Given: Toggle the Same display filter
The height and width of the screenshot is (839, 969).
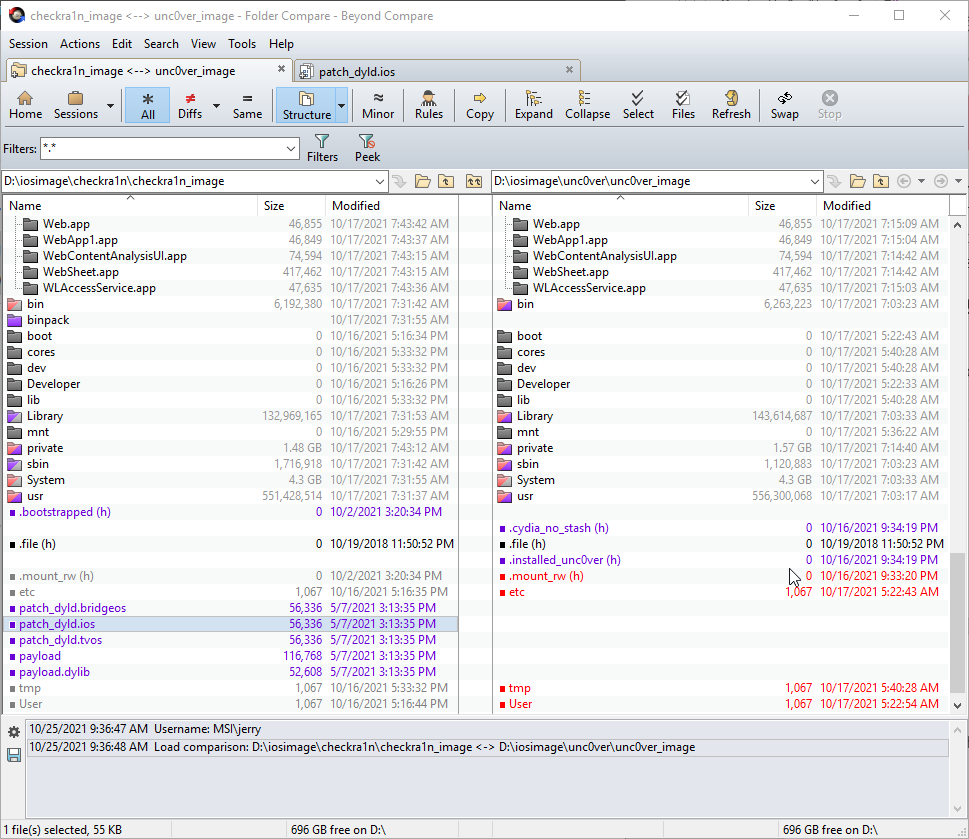Looking at the screenshot, I should click(x=247, y=105).
